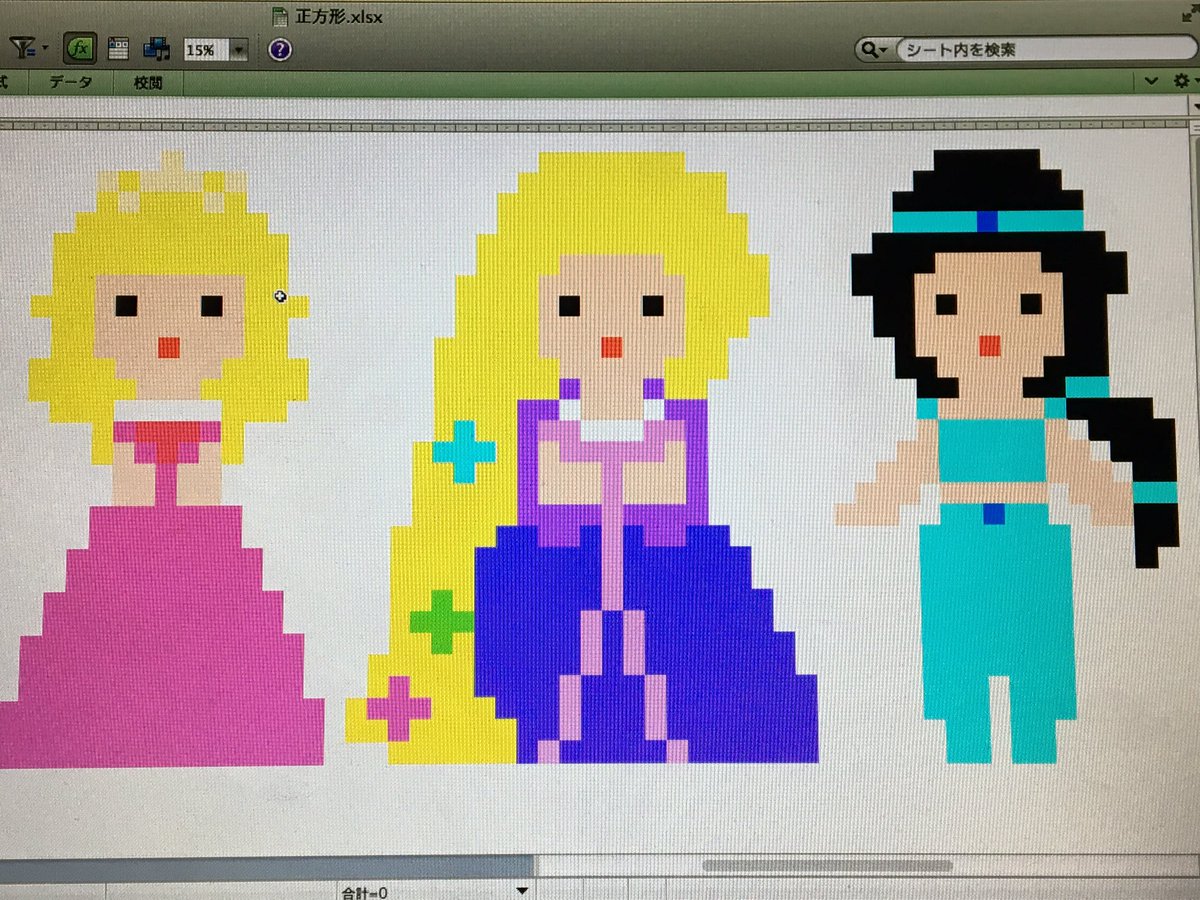Open the toolbox icon next to fx
This screenshot has width=1200, height=900.
tap(119, 48)
